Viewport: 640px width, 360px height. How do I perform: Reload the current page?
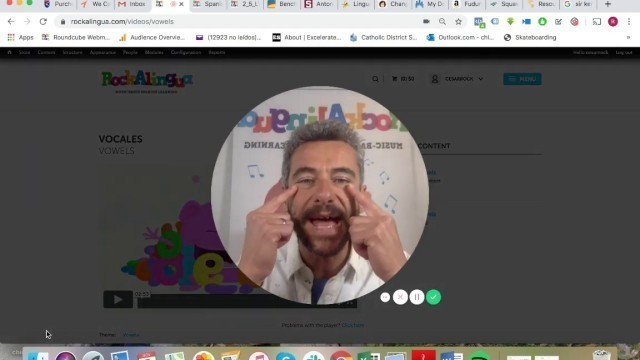tap(43, 22)
